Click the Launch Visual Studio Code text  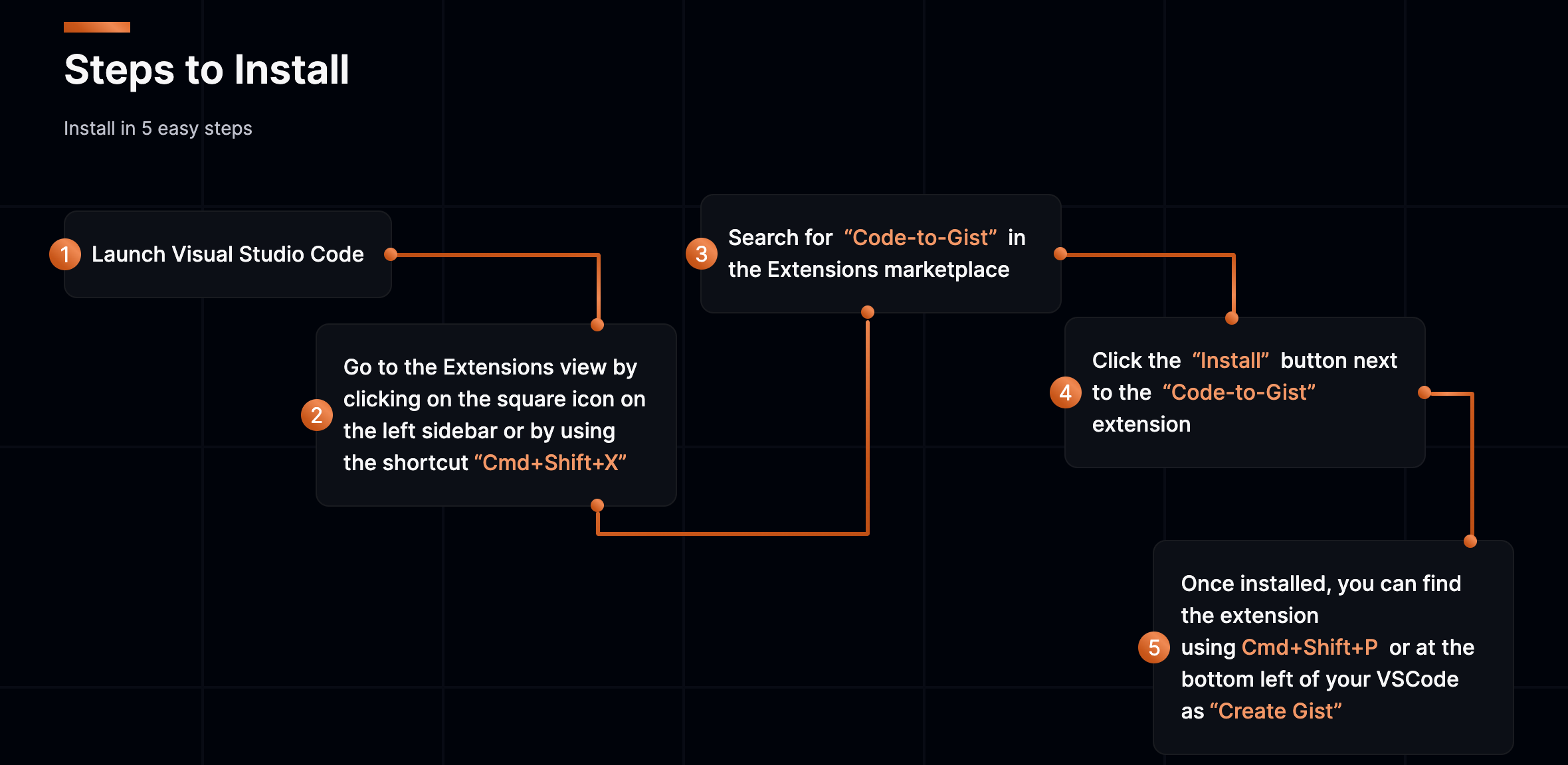(x=227, y=254)
